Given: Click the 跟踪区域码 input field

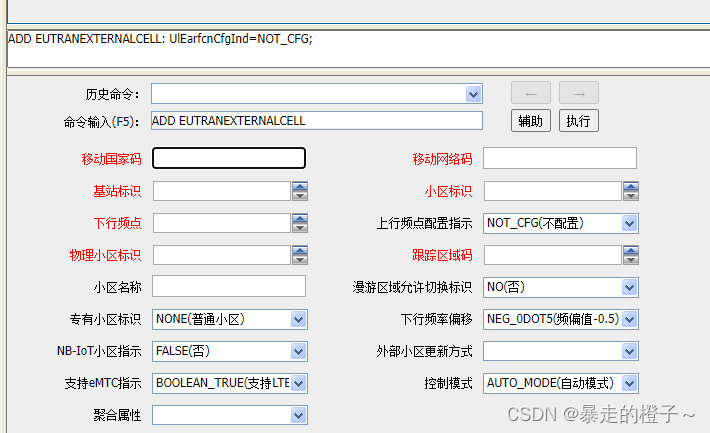Looking at the screenshot, I should (x=552, y=255).
